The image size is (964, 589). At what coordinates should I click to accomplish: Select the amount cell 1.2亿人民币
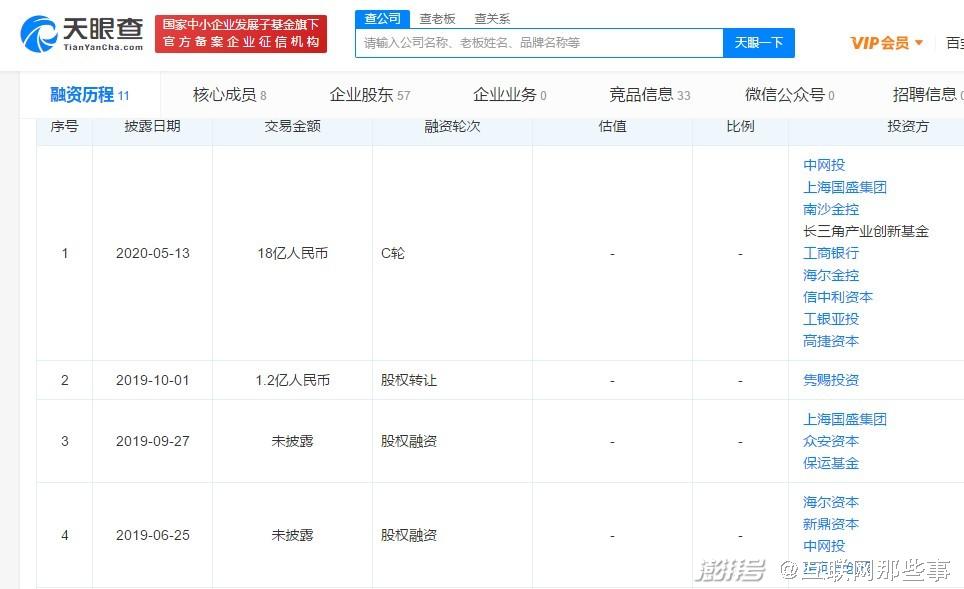(293, 381)
